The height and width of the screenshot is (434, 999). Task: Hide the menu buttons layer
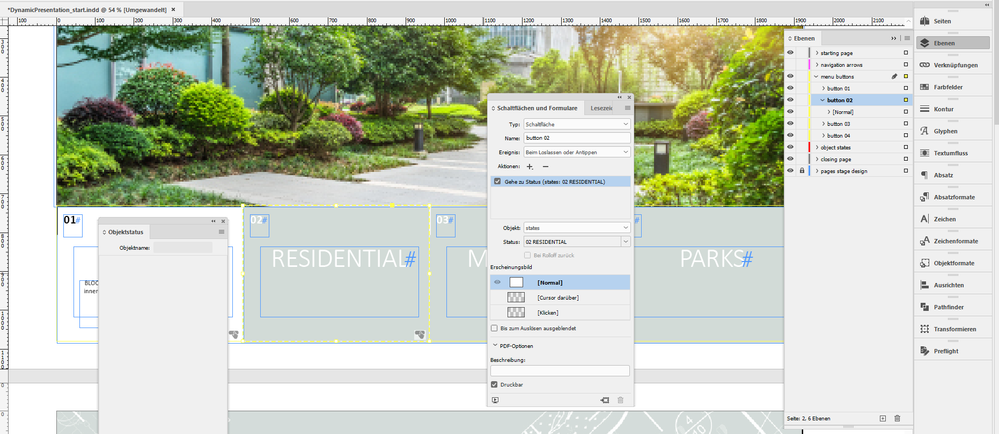coord(790,76)
